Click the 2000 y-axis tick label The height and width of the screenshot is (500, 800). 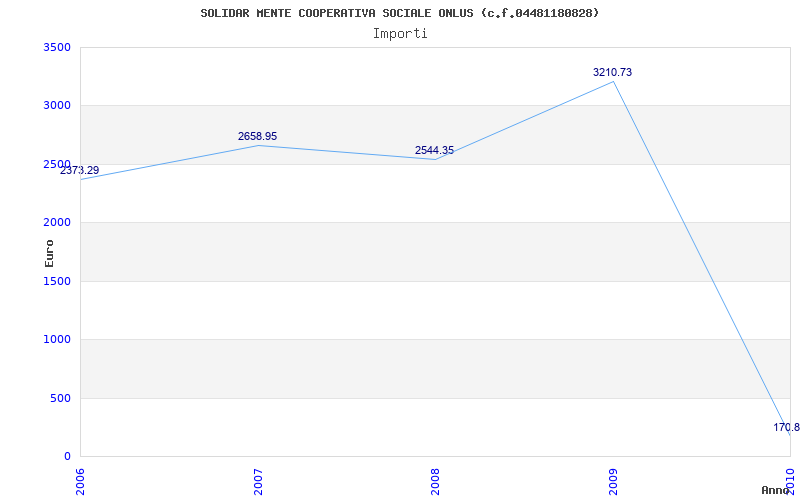[57, 222]
